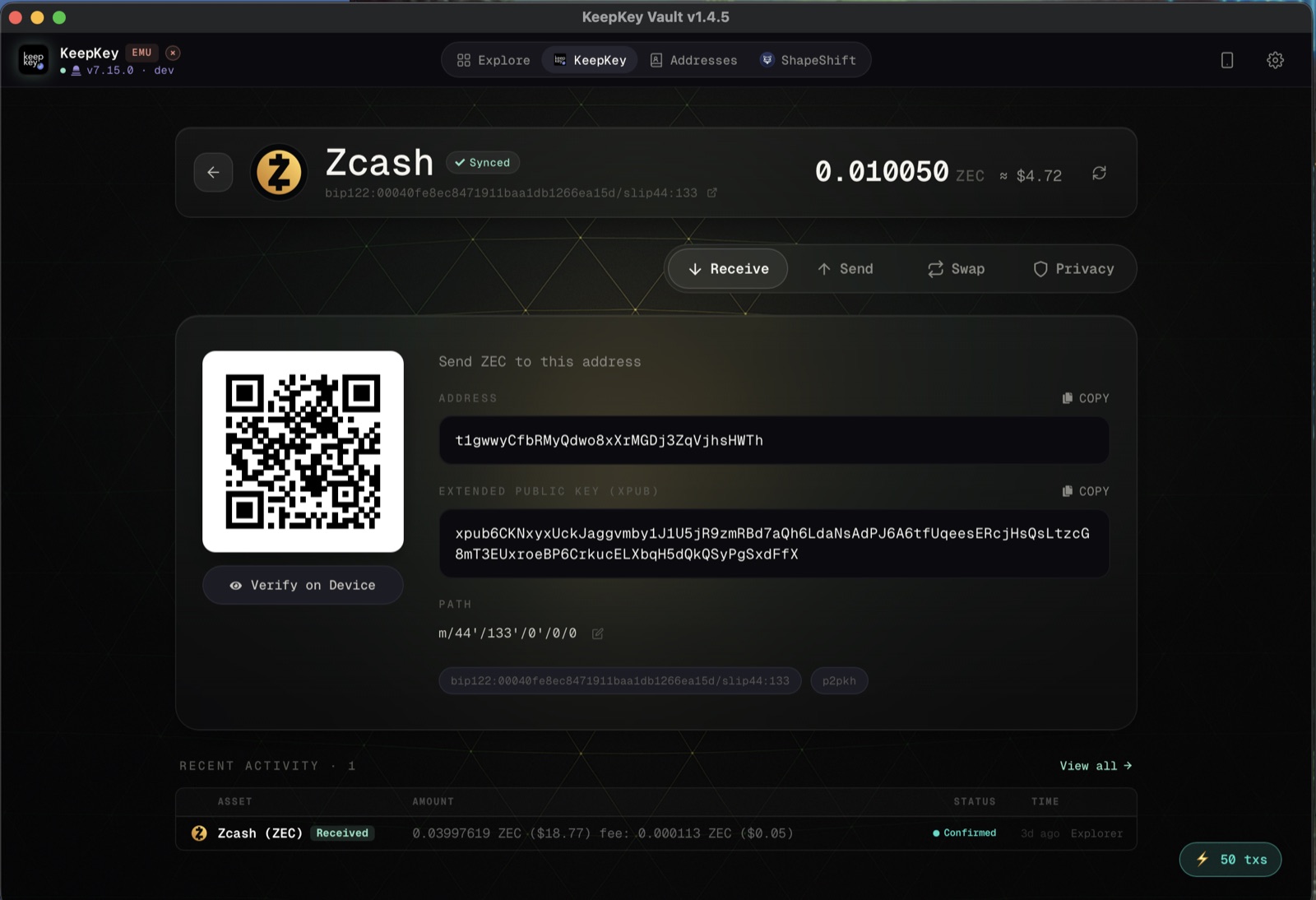Click the 0.03997619 ZEC amount
The image size is (1316, 900).
467,833
